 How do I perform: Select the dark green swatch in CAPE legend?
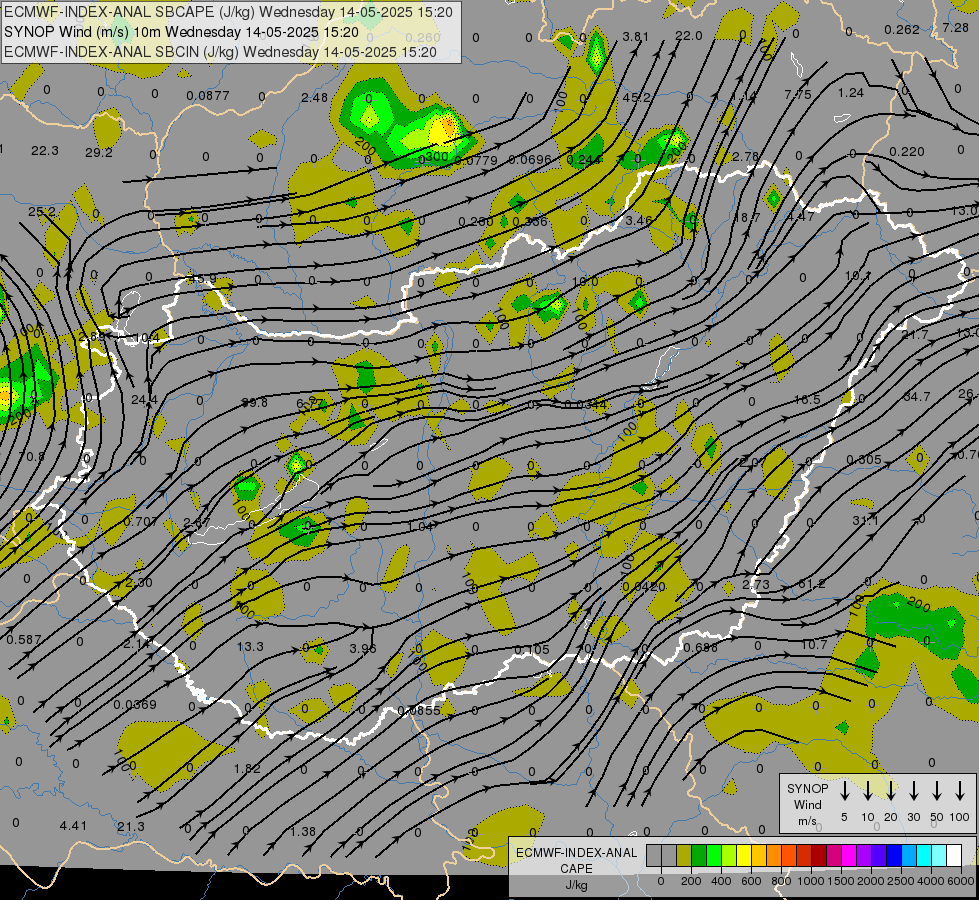pos(699,855)
